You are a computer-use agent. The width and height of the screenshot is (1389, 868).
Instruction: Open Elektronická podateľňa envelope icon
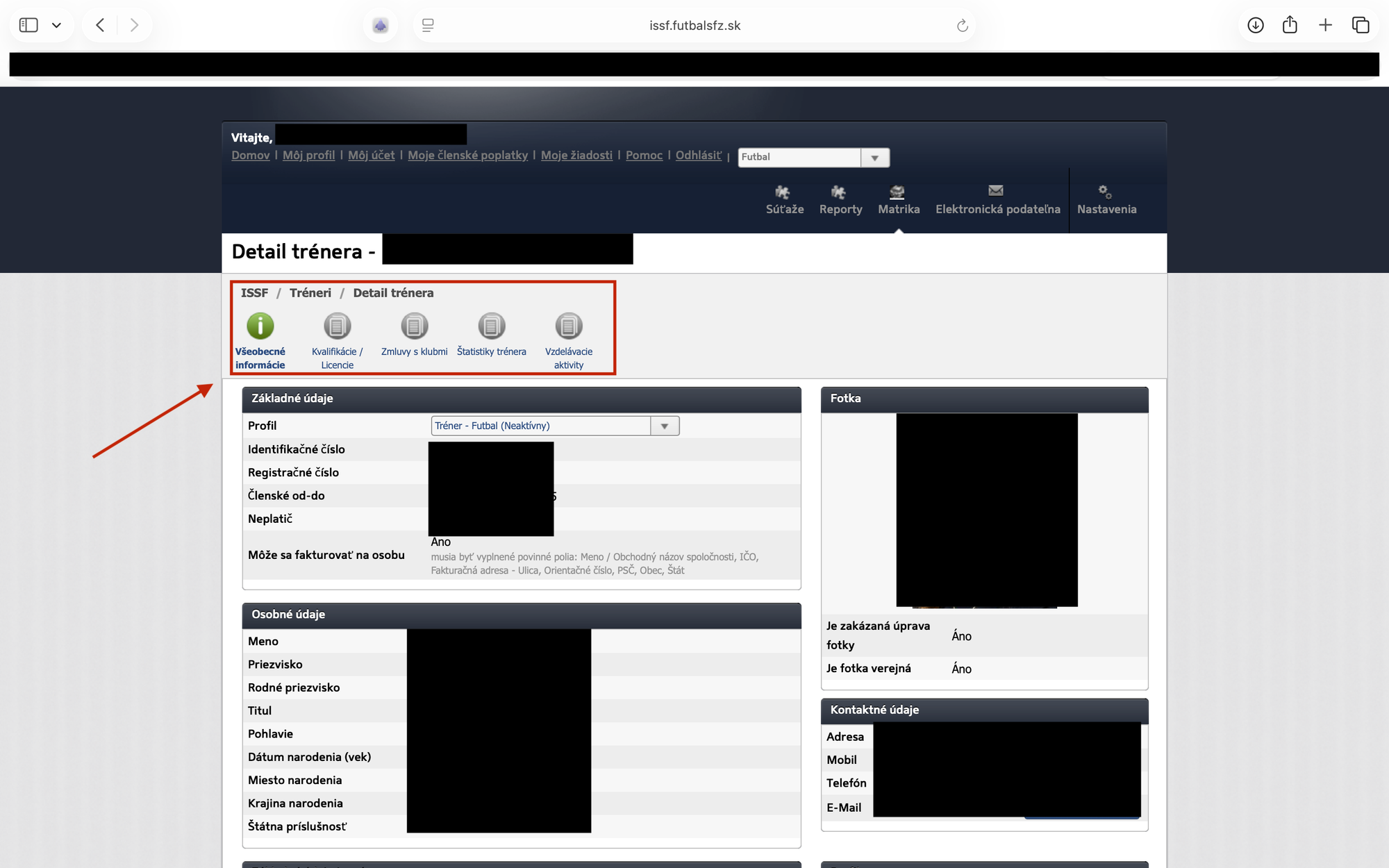pyautogui.click(x=996, y=191)
